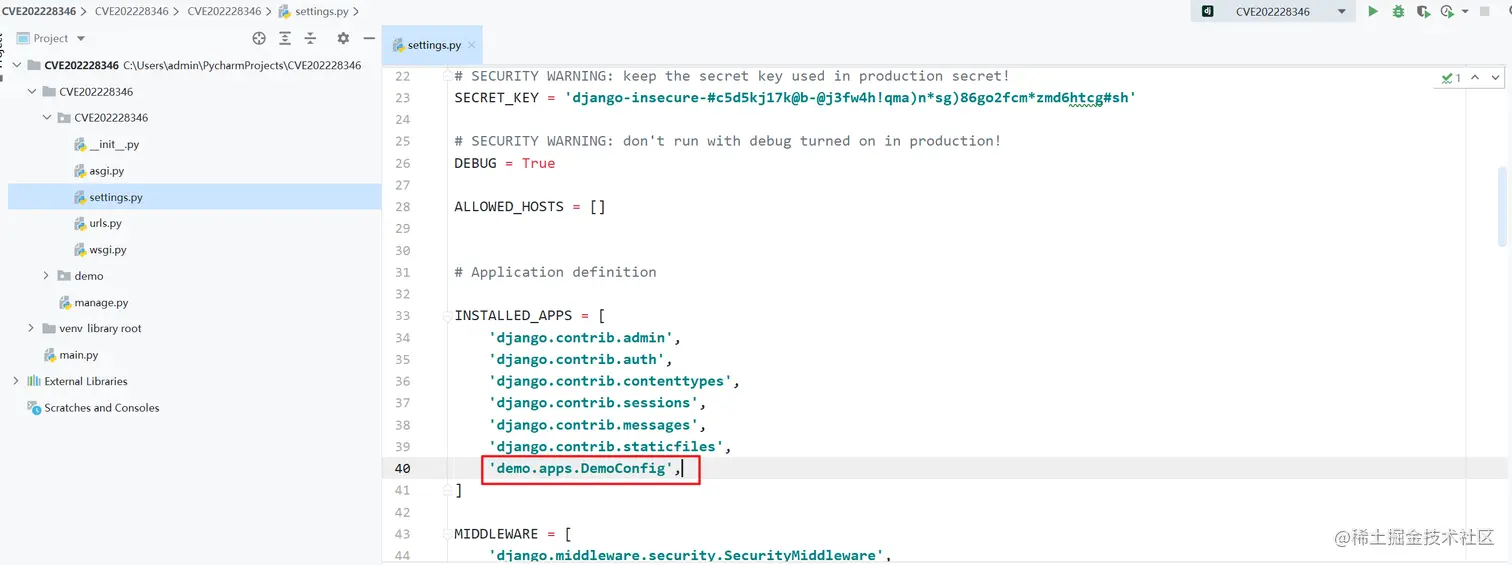Go to next highlighted problem arrow
Viewport: 1512px width, 565px height.
[x=1496, y=77]
